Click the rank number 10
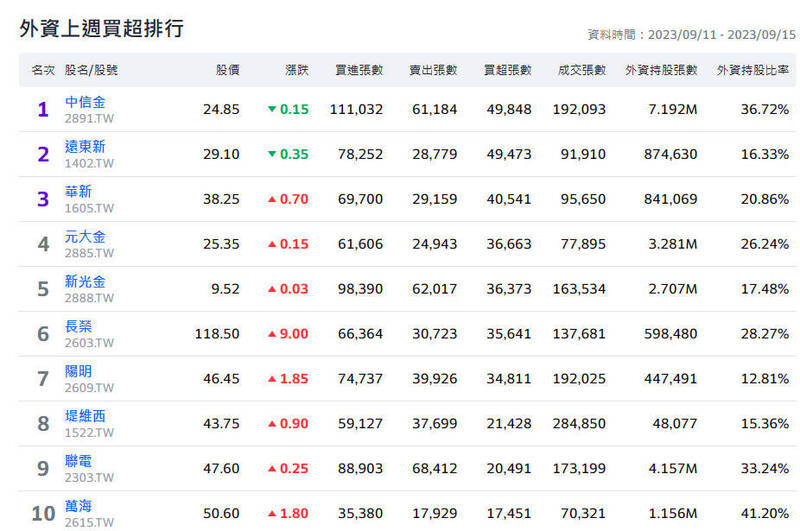Viewport: 800px width, 531px height. point(43,513)
